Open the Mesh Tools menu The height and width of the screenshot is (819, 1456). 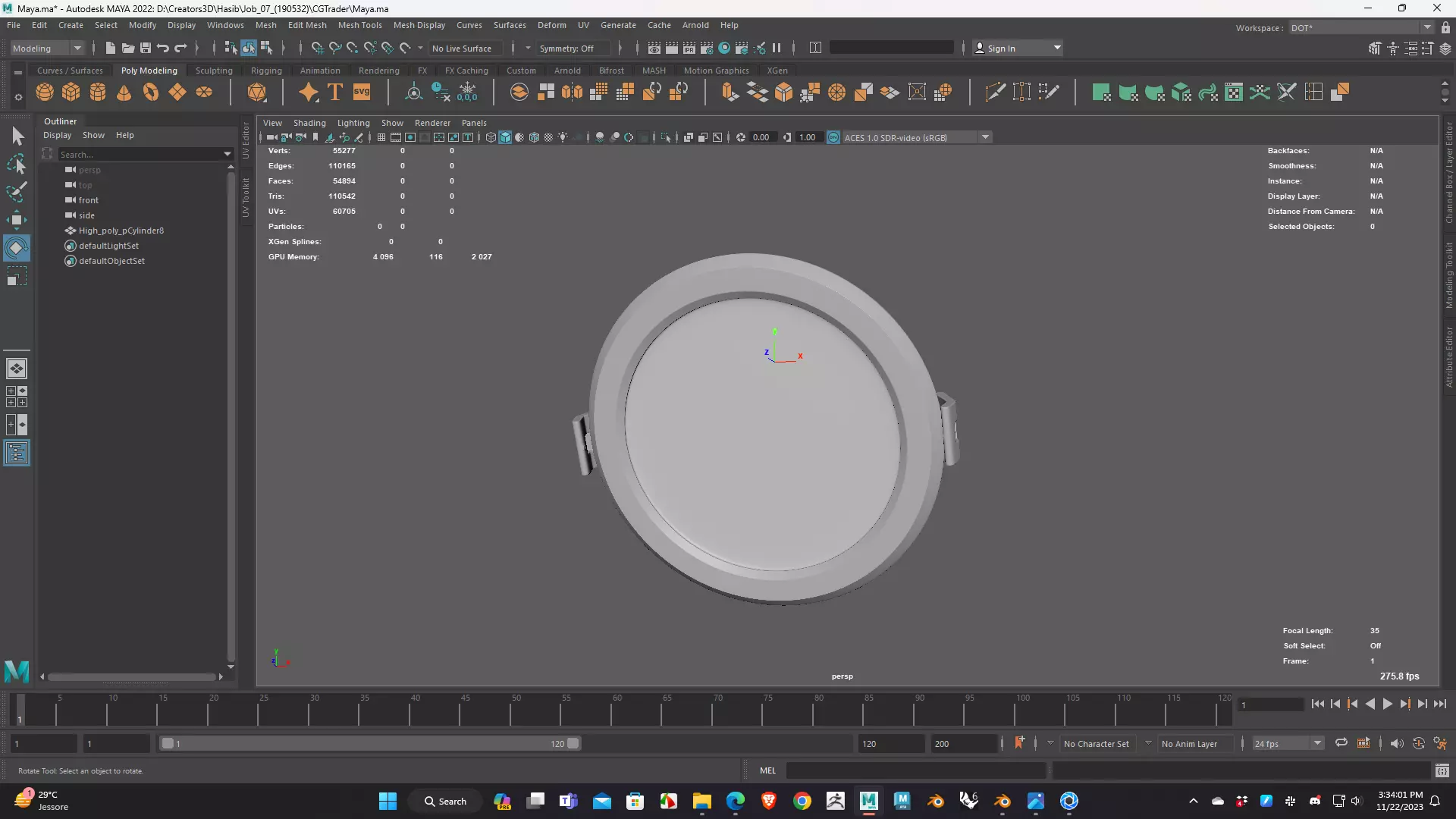tap(359, 25)
